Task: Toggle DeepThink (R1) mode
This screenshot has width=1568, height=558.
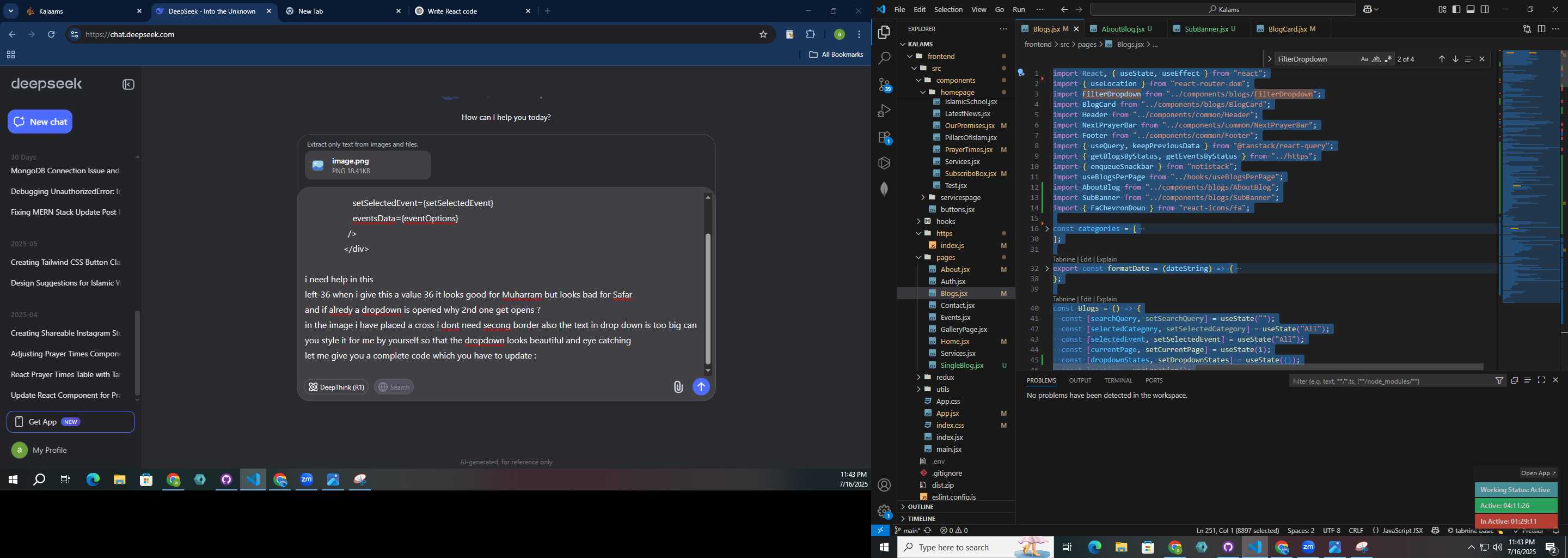Action: 336,387
